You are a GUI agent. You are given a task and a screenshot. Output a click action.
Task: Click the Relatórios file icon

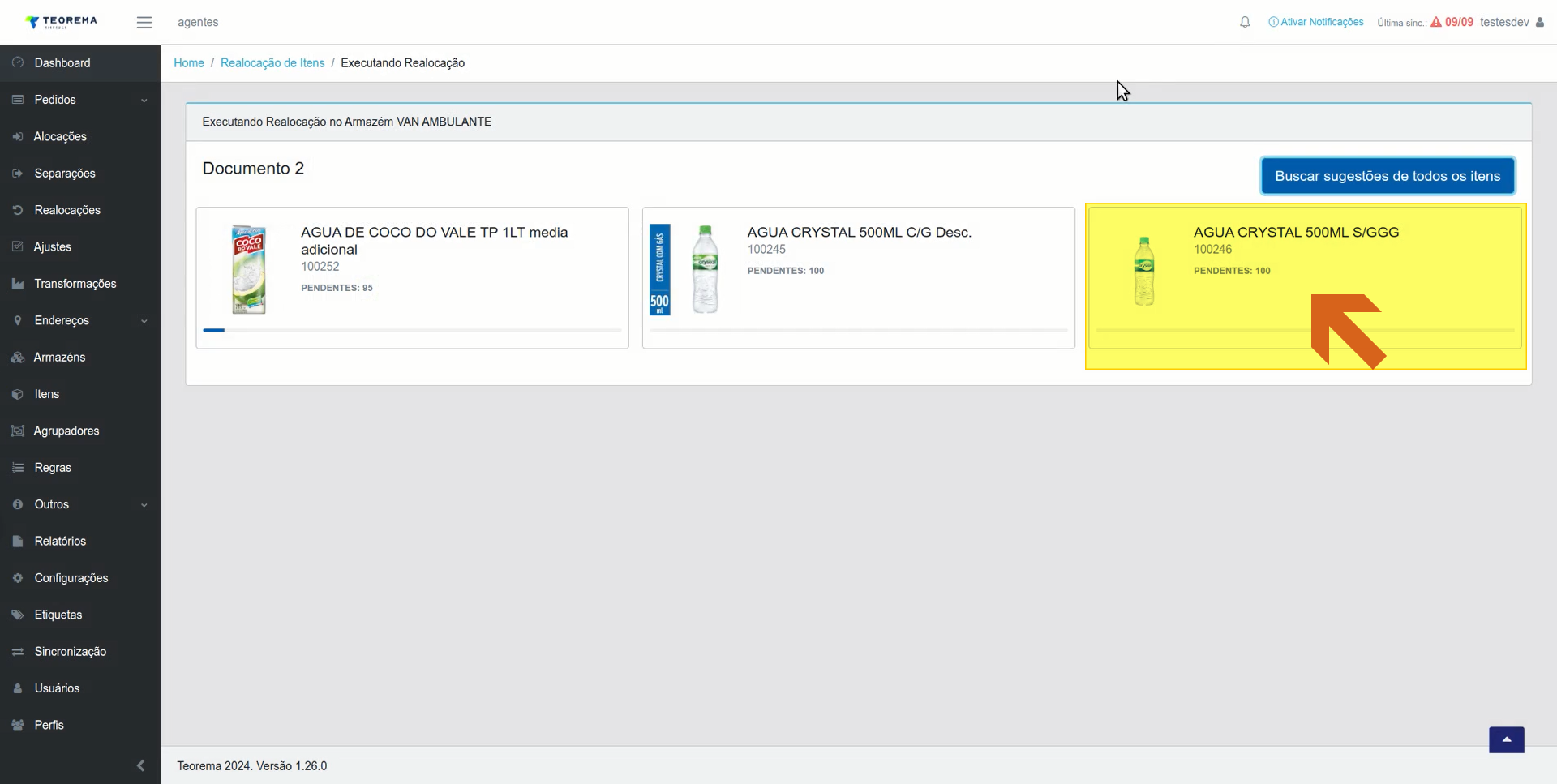click(x=18, y=541)
